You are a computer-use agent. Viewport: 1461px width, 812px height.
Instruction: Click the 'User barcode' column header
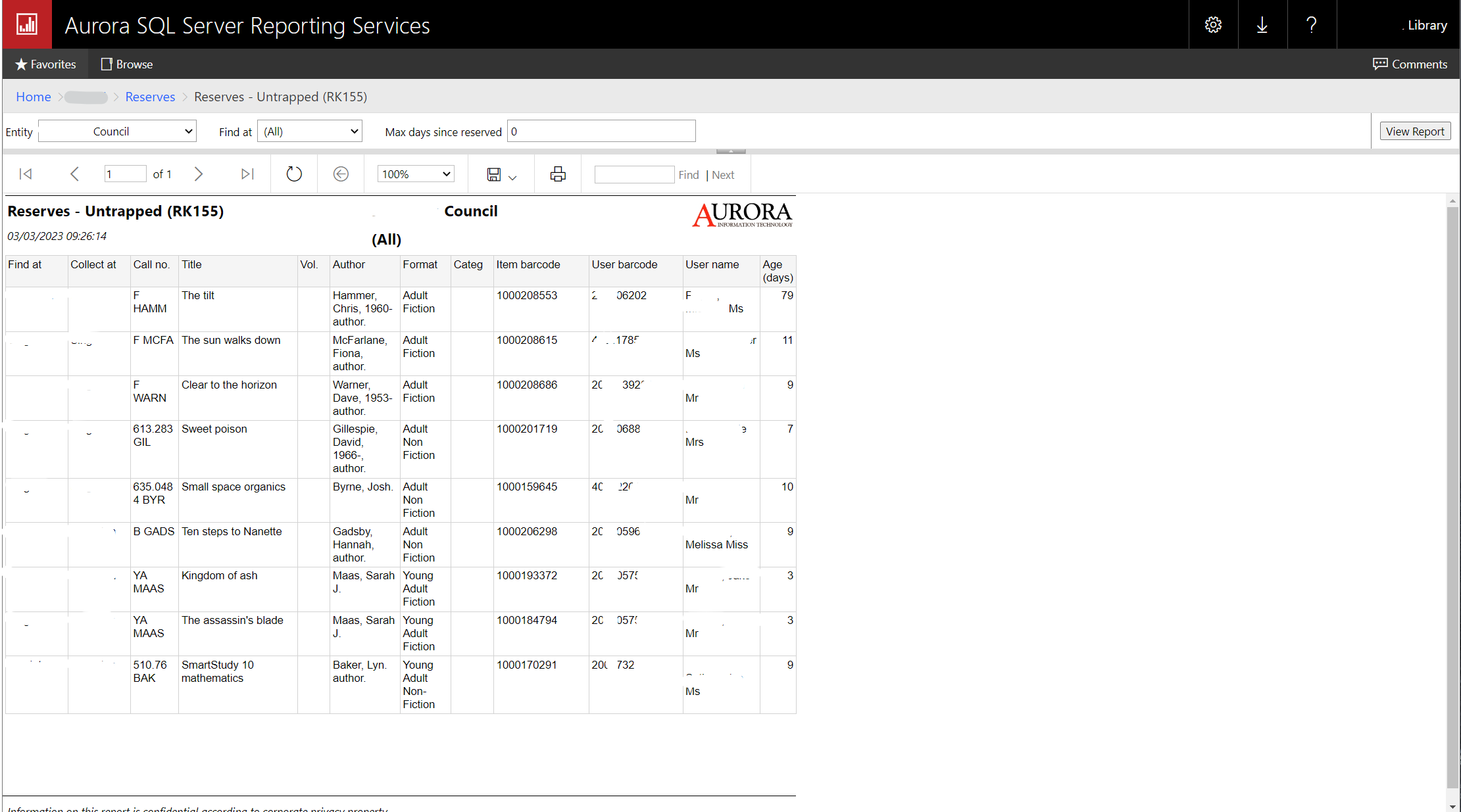coord(624,264)
